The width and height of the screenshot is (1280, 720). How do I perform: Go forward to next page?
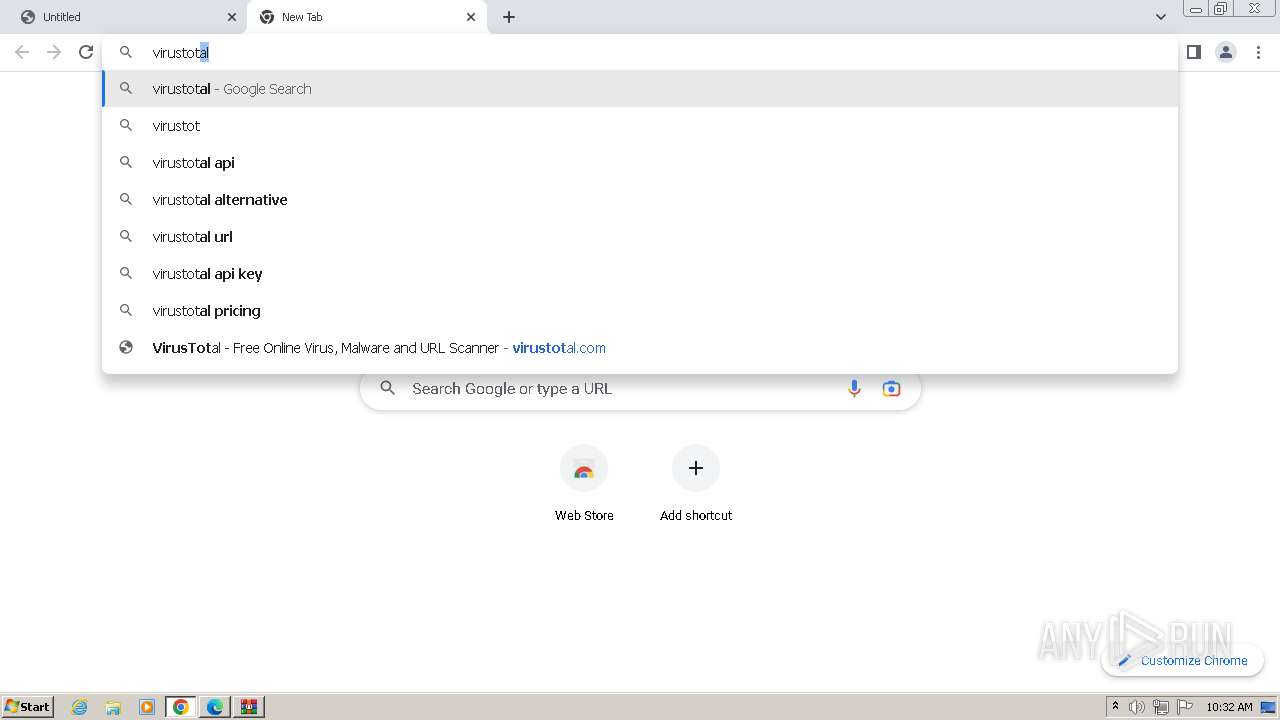point(54,52)
